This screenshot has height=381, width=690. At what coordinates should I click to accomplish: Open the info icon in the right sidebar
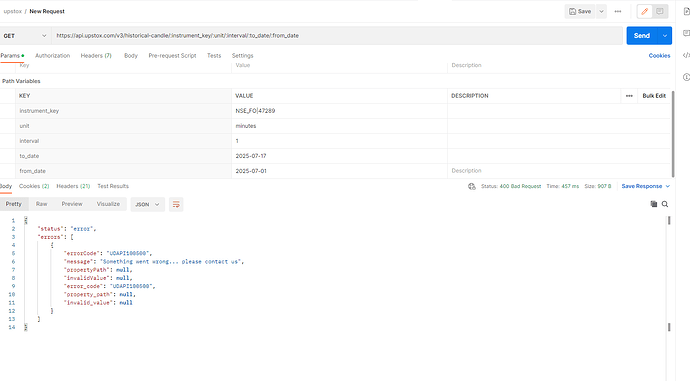[x=686, y=77]
